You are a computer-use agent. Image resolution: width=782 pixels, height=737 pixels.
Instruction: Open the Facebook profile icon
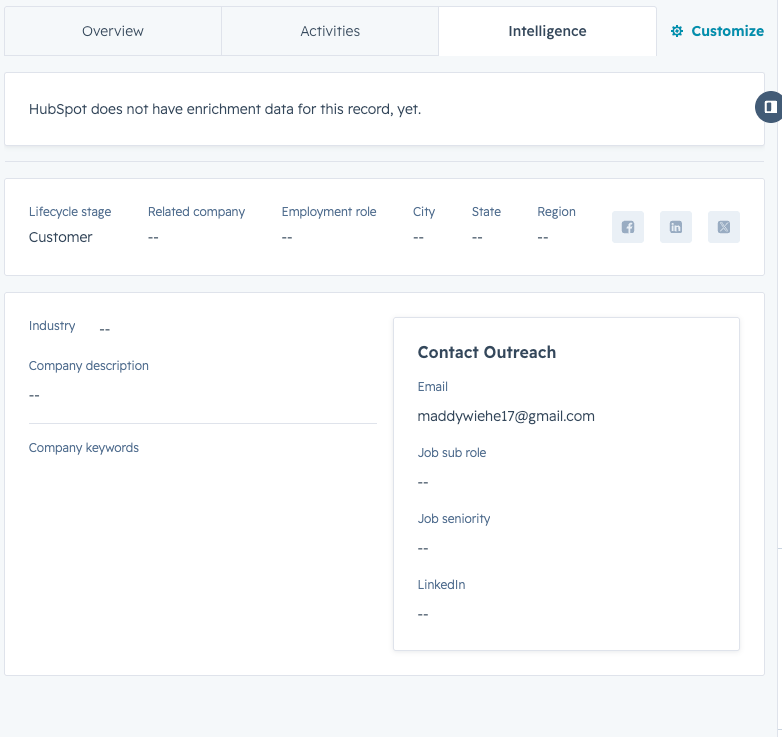[628, 227]
